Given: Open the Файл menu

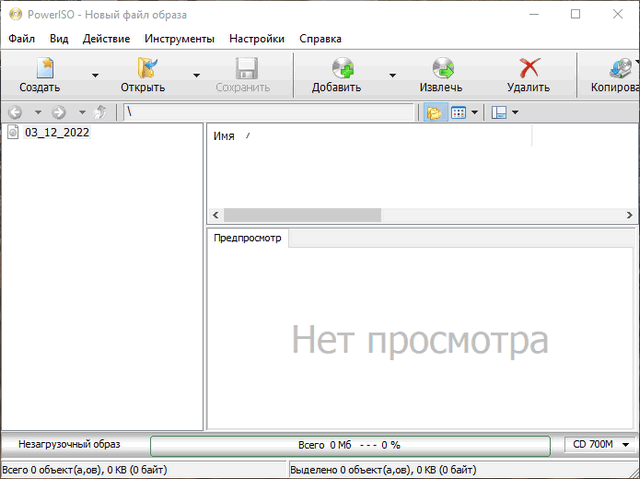Looking at the screenshot, I should tap(22, 38).
